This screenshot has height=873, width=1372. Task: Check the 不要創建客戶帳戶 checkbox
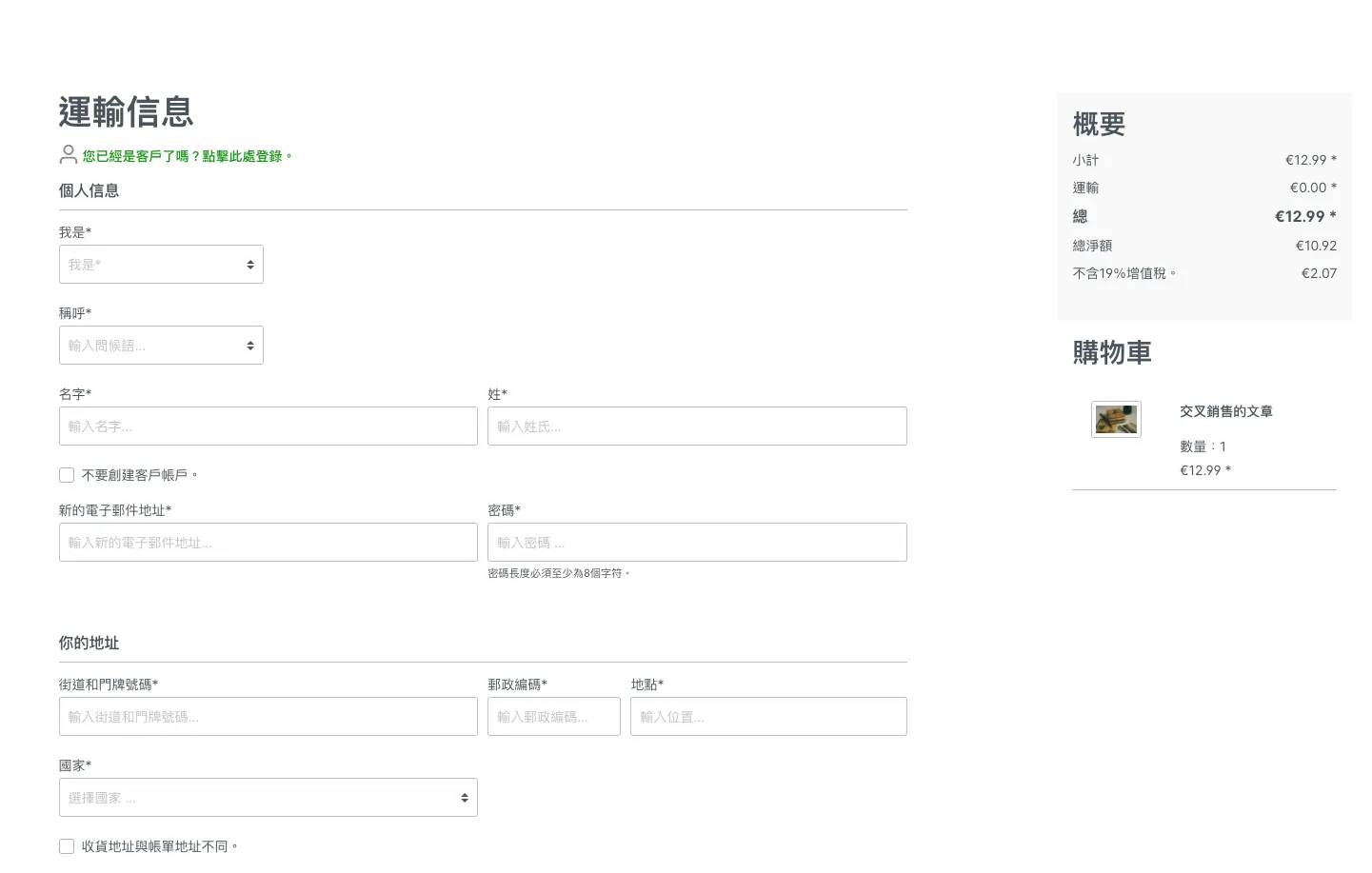tap(67, 474)
